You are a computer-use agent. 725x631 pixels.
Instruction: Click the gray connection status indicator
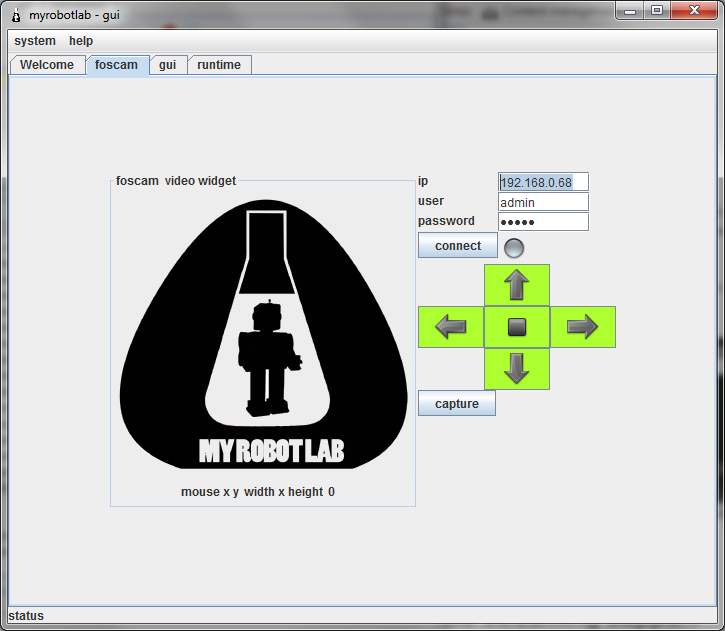(x=514, y=248)
